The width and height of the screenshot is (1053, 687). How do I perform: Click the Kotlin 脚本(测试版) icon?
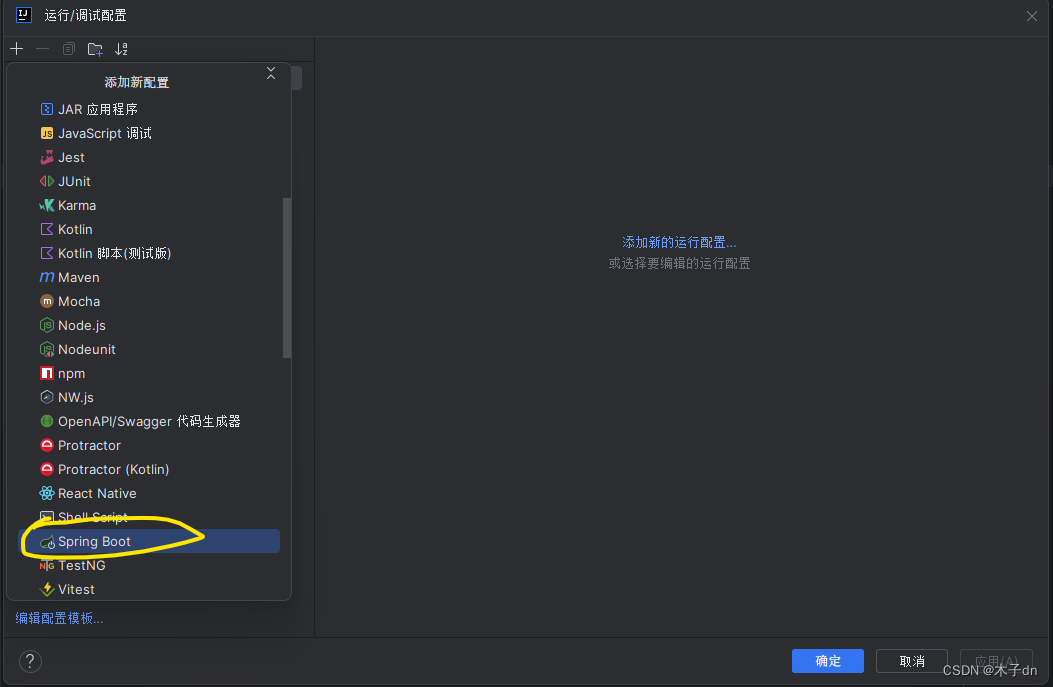(x=46, y=253)
